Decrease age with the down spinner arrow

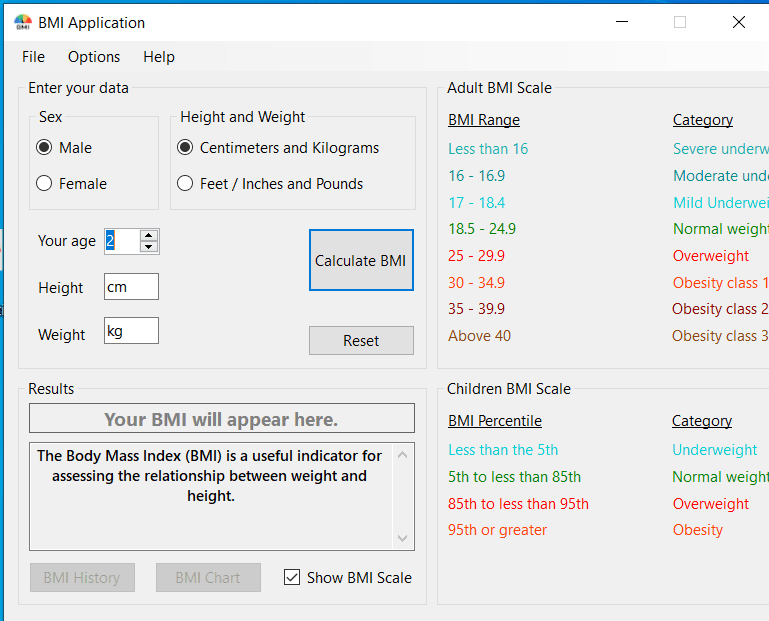click(x=149, y=246)
